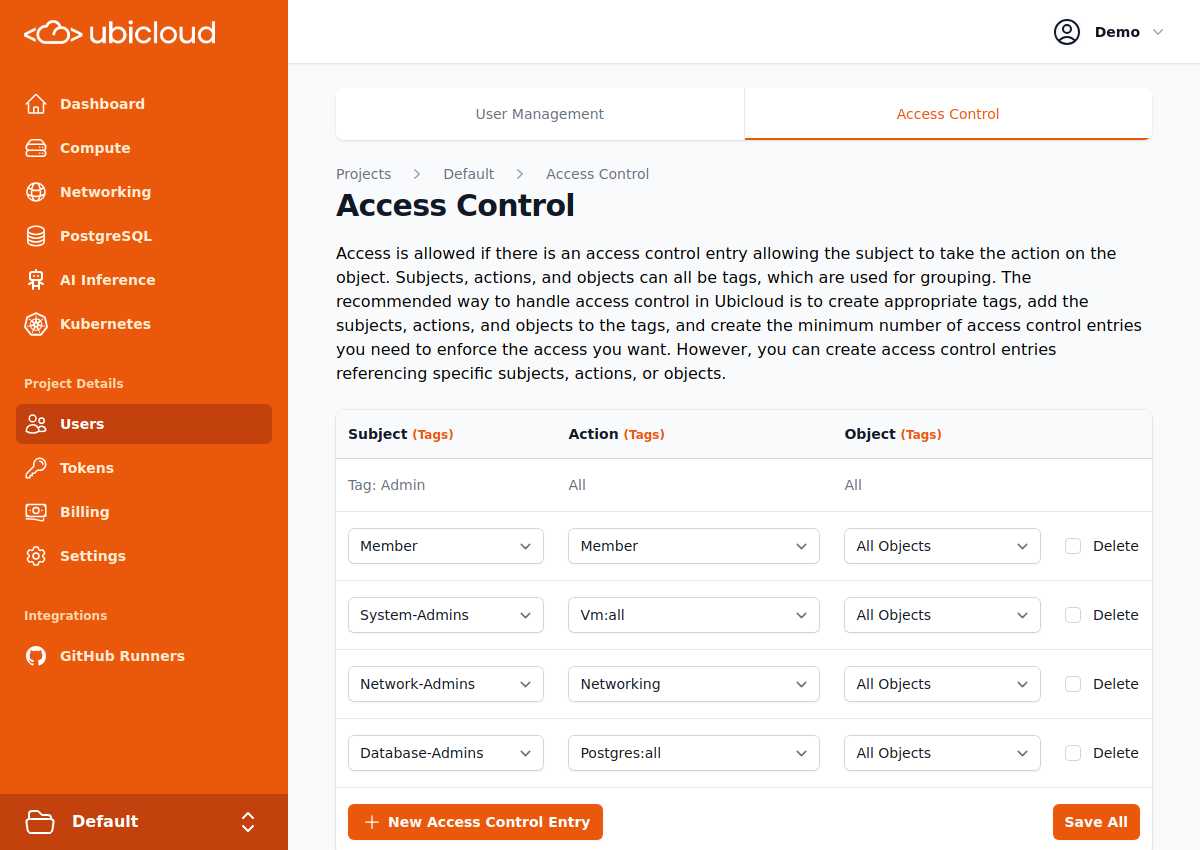The width and height of the screenshot is (1200, 850).
Task: Open the Member subject dropdown
Action: (446, 546)
